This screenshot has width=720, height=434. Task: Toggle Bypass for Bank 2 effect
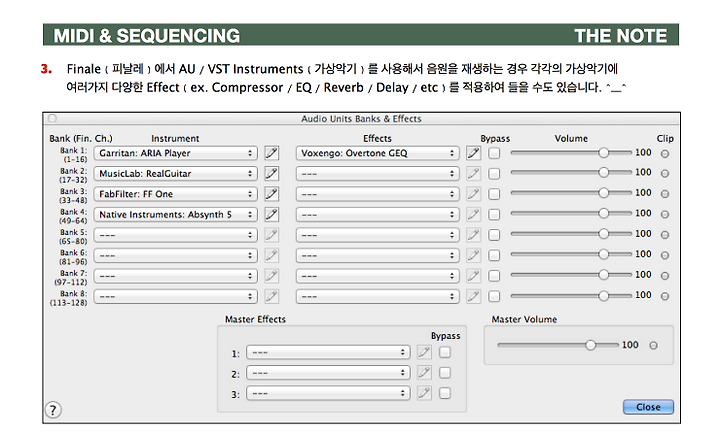point(494,174)
